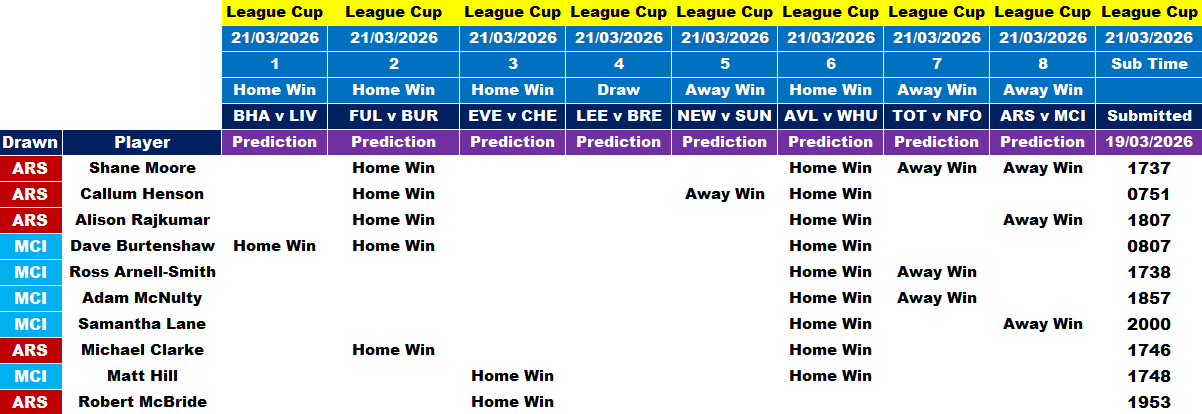Select Shane Moore's name cell
1202x414 pixels.
pyautogui.click(x=142, y=168)
